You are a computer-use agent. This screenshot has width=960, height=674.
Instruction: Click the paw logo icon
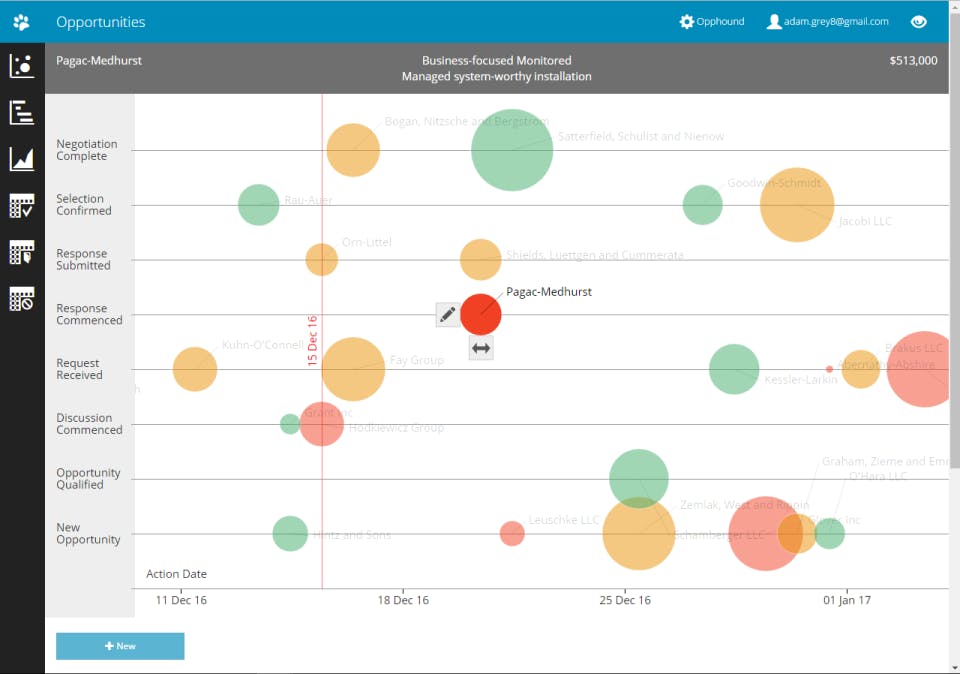(21, 22)
